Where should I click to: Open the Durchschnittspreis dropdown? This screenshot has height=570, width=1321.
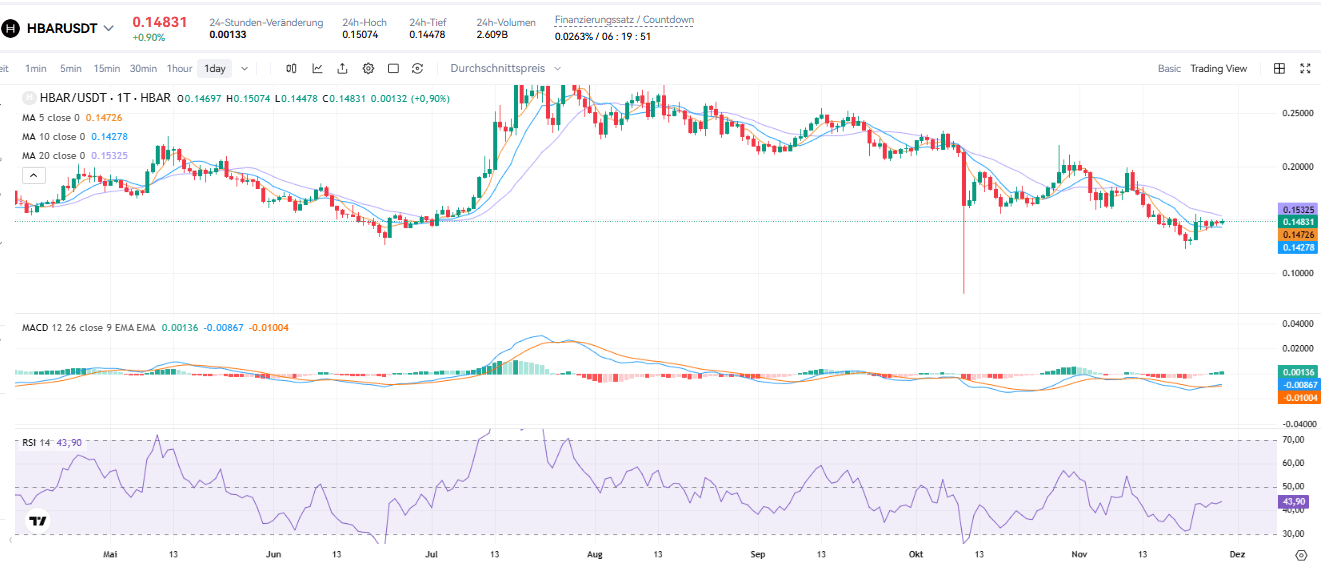[x=505, y=69]
